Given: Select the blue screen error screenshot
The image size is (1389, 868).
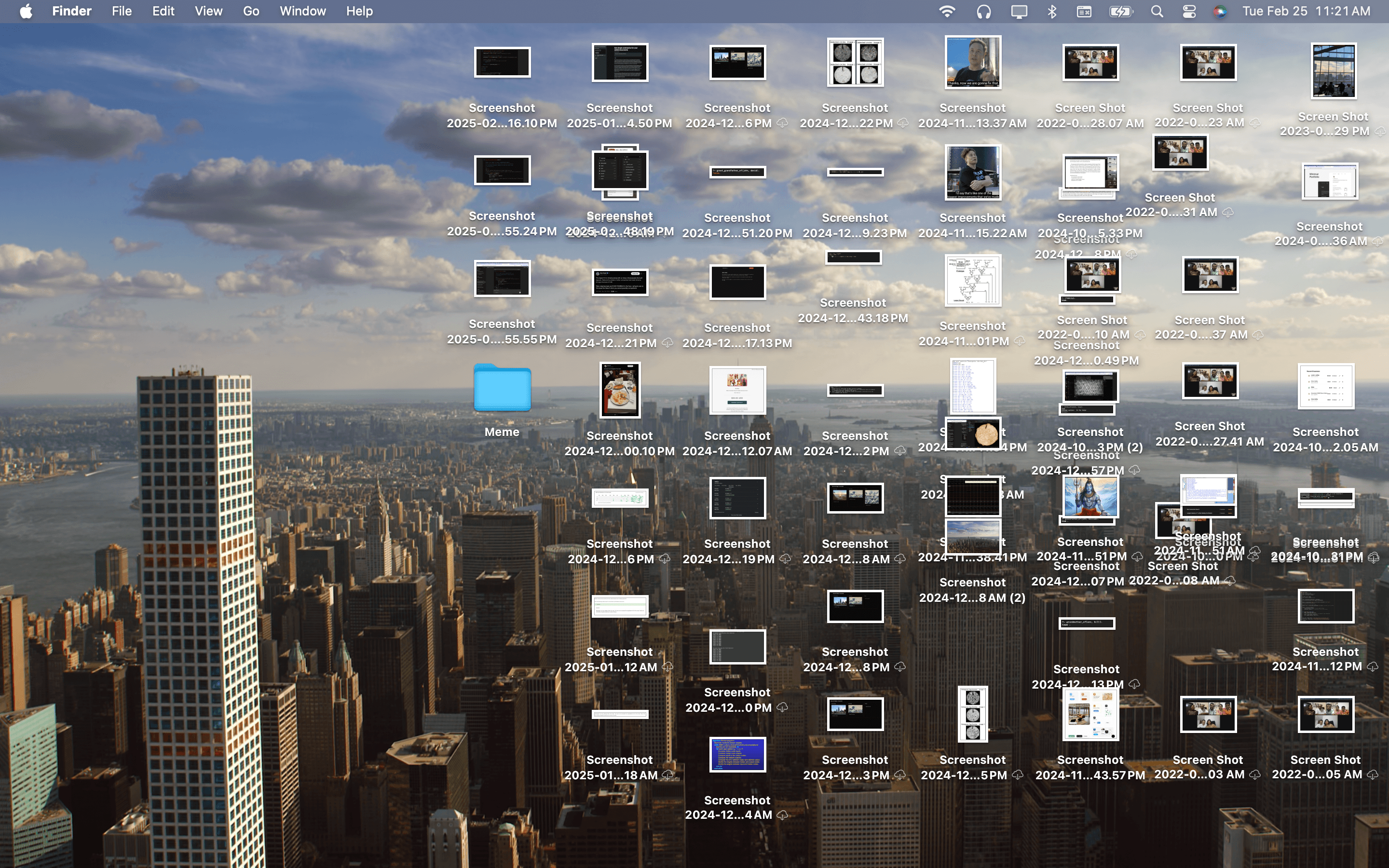Looking at the screenshot, I should click(x=737, y=755).
